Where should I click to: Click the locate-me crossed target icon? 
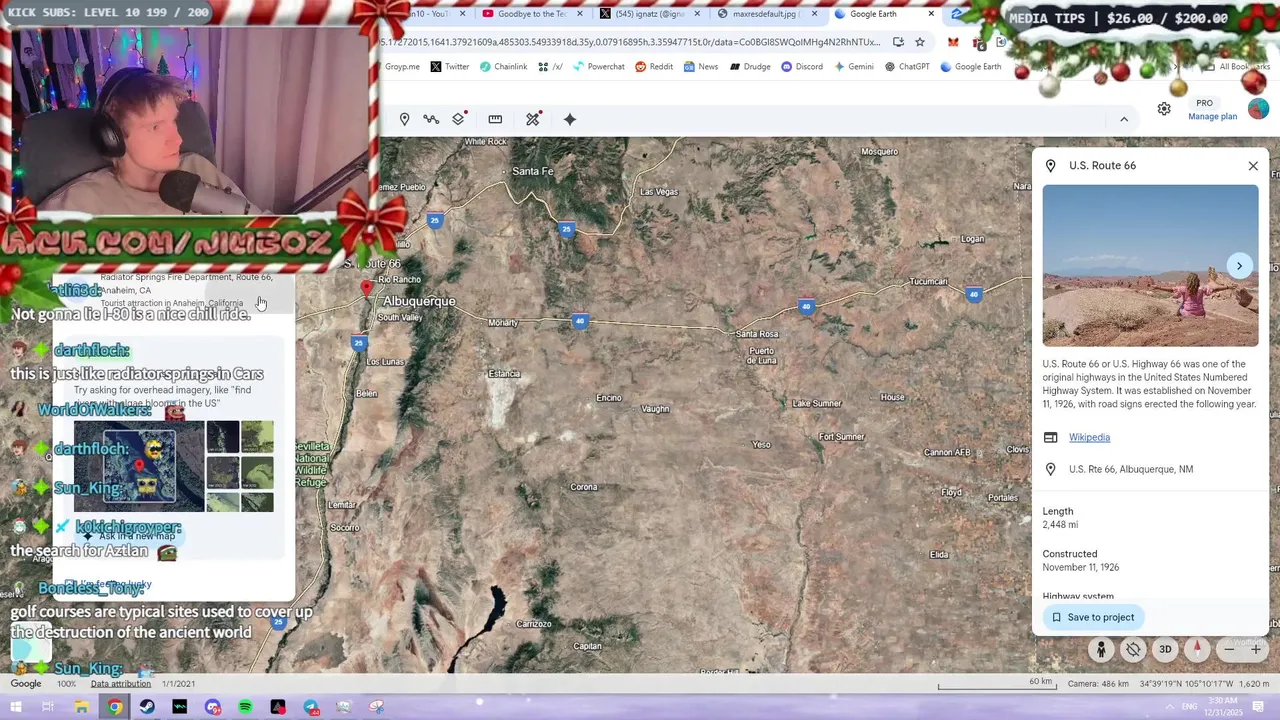coord(1133,650)
